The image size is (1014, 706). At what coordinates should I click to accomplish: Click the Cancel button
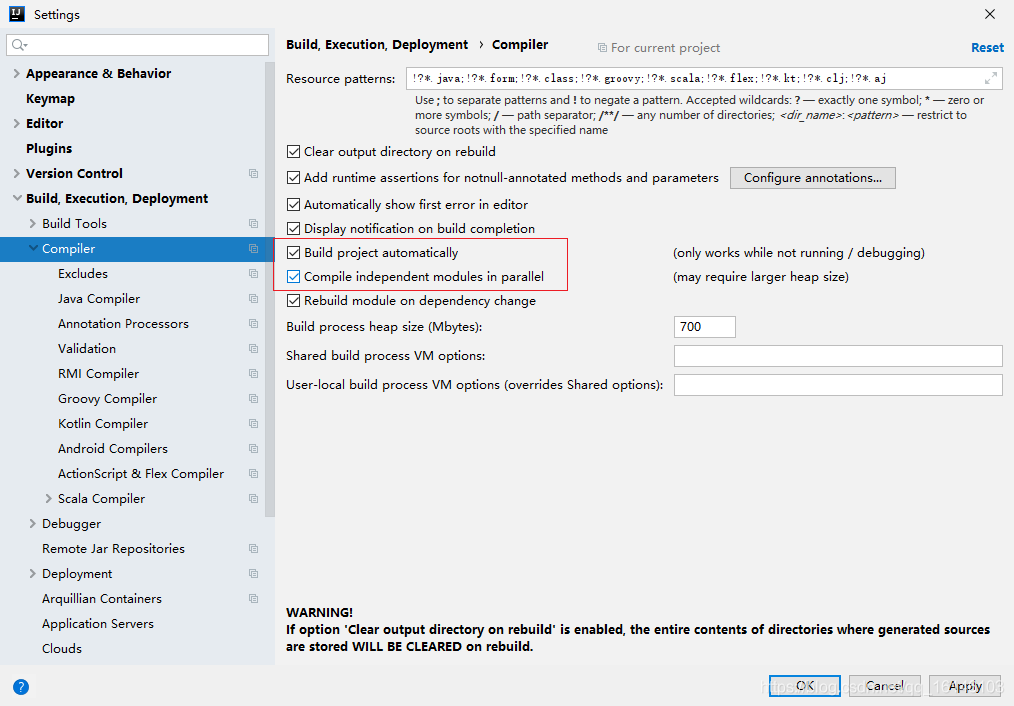885,685
